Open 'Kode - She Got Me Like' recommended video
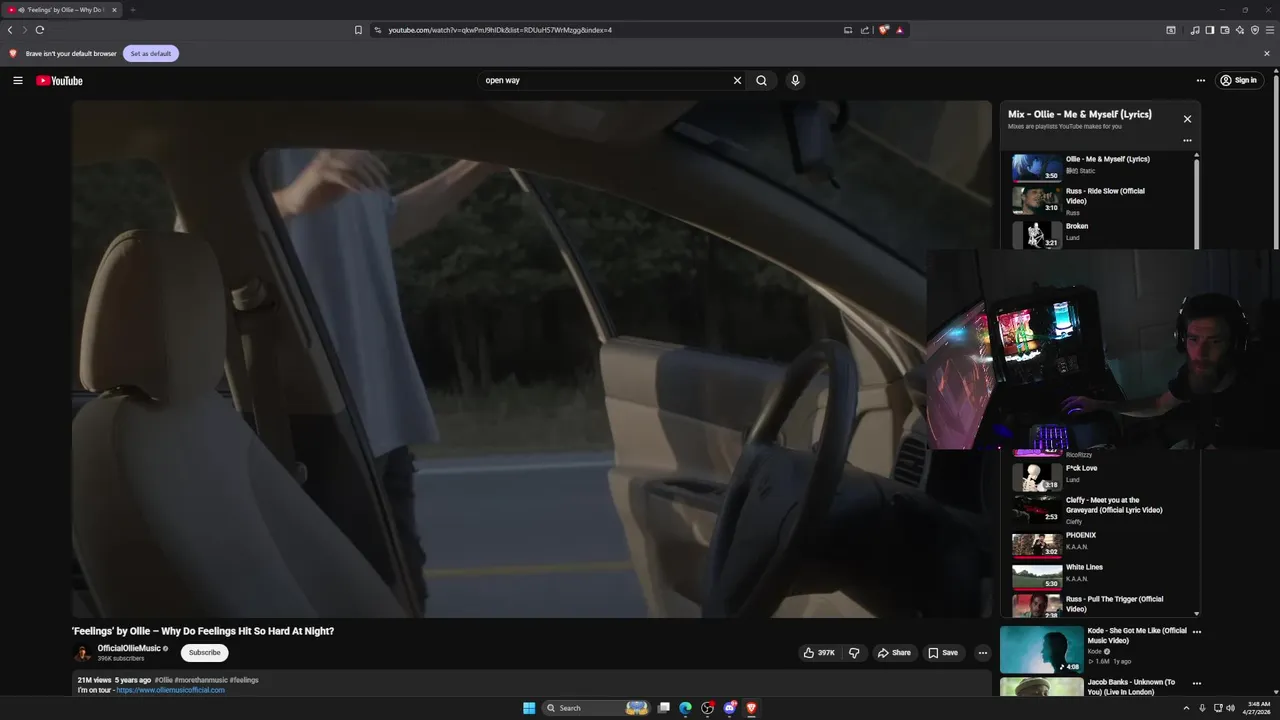 [x=1095, y=650]
